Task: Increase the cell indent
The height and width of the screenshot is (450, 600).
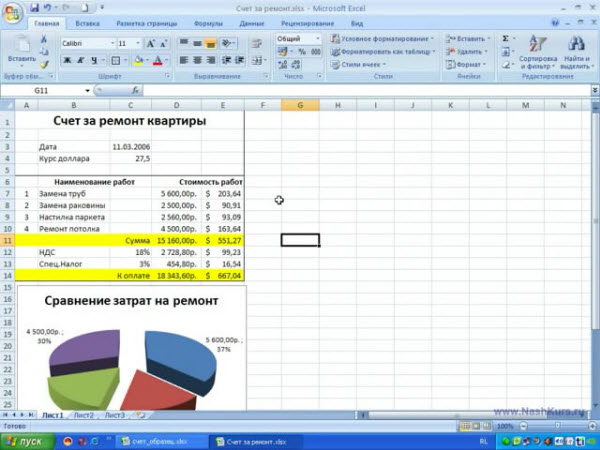Action: pos(240,60)
